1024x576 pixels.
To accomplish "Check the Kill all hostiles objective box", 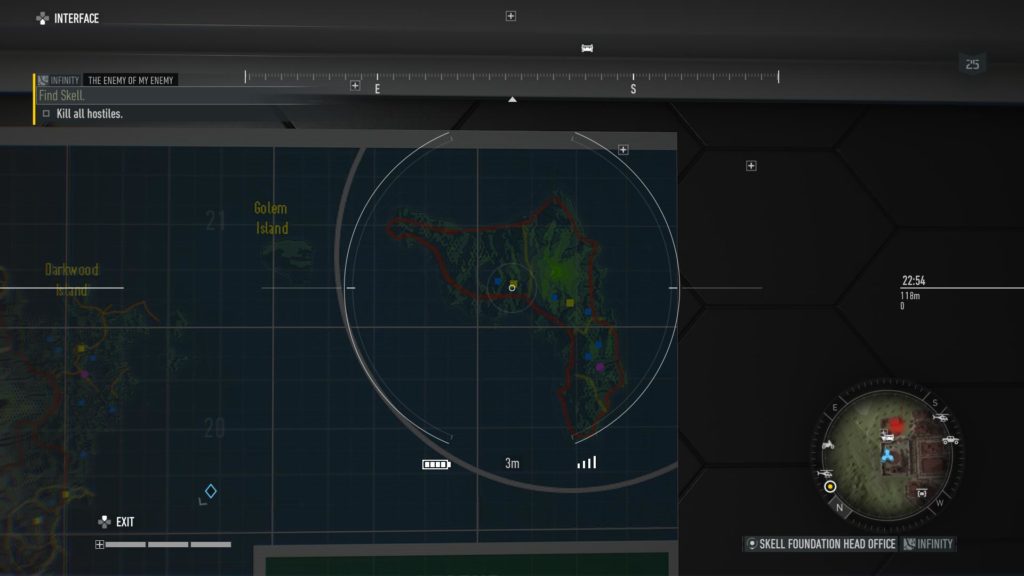I will tap(46, 114).
